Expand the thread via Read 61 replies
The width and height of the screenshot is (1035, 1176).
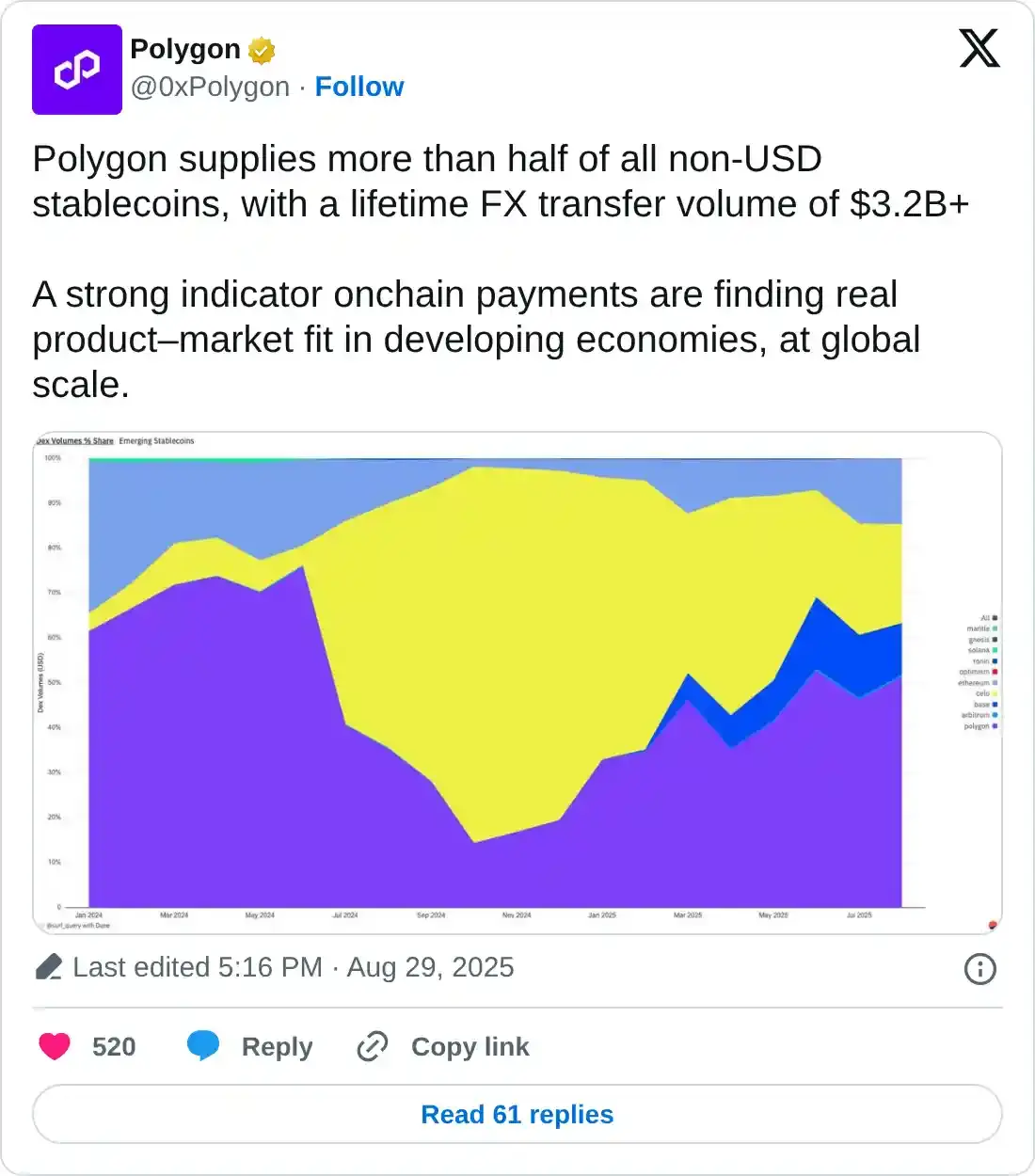[x=517, y=1114]
